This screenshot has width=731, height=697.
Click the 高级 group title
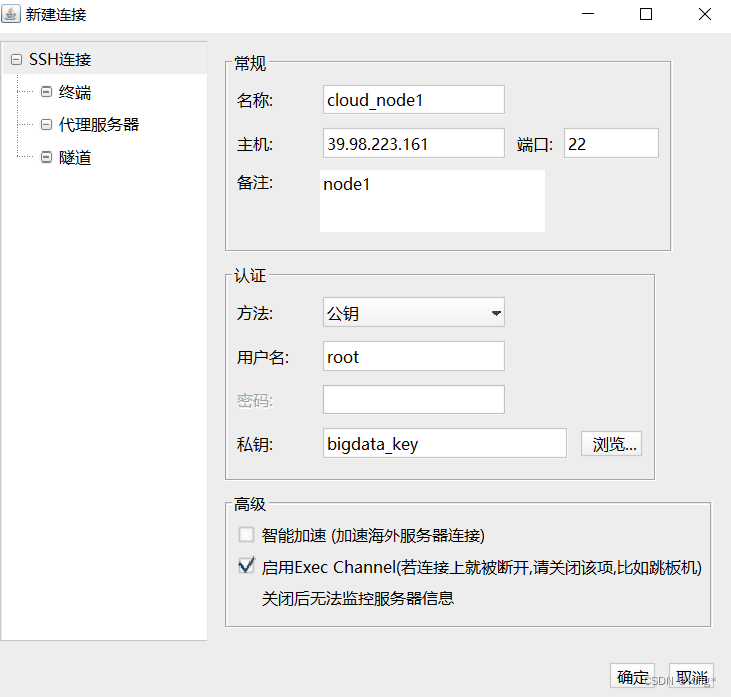(x=250, y=504)
